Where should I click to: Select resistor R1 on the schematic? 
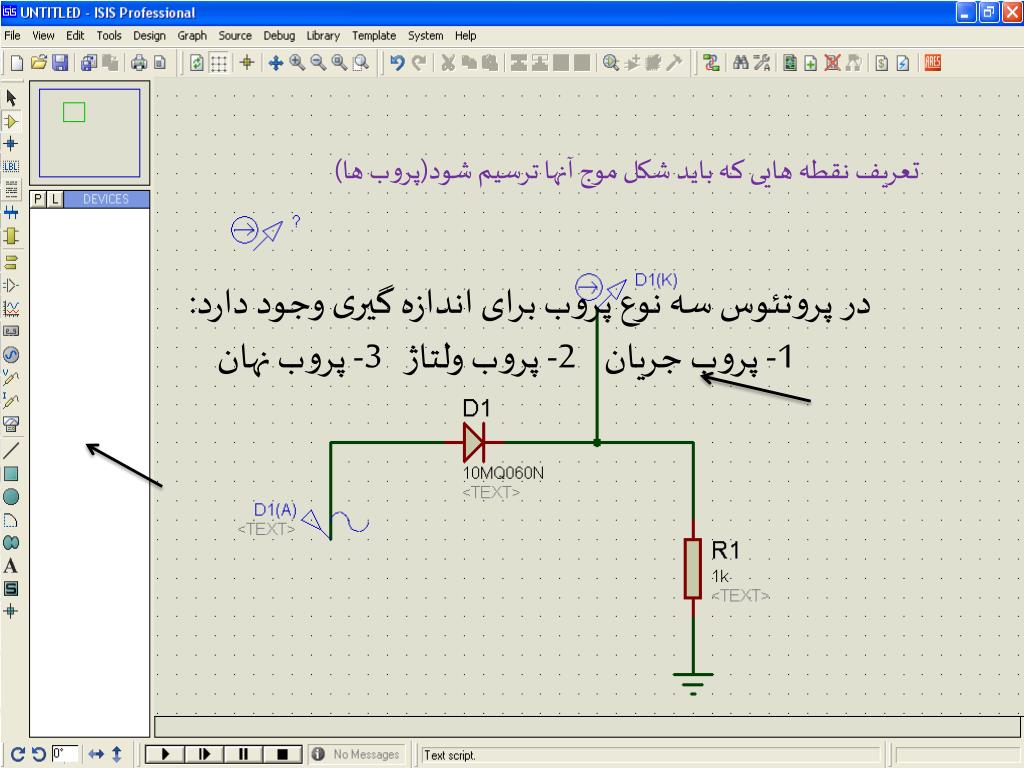(x=693, y=568)
